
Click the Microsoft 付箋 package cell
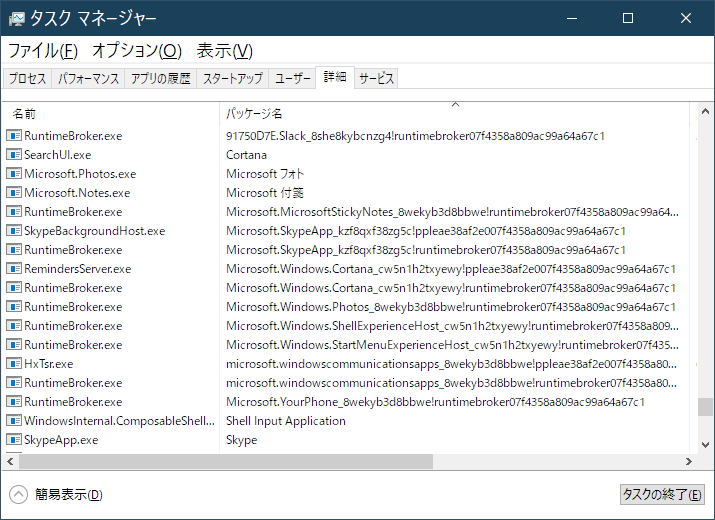tap(265, 192)
